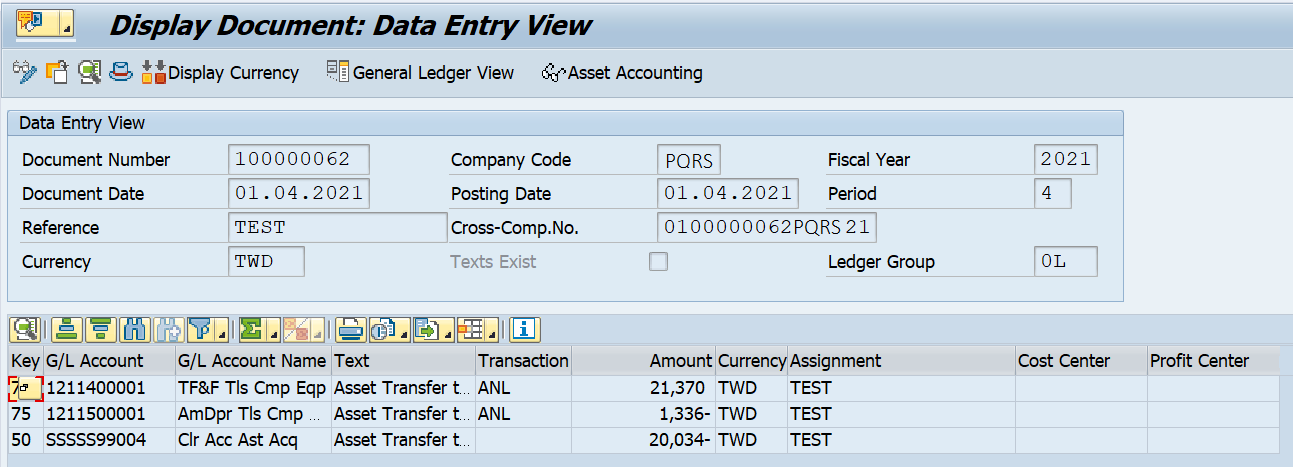Select the G/L Account column header
The width and height of the screenshot is (1293, 467).
click(x=109, y=361)
